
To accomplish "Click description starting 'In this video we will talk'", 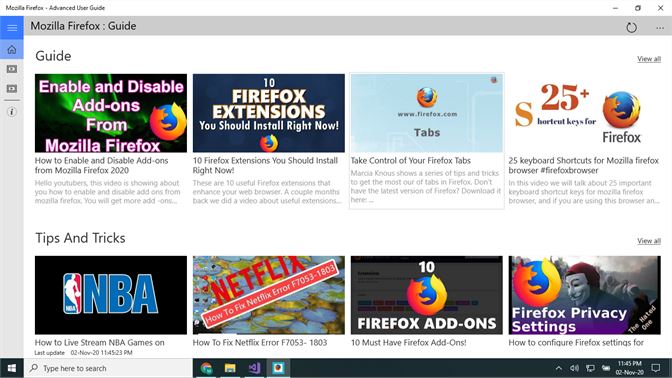I will (584, 192).
